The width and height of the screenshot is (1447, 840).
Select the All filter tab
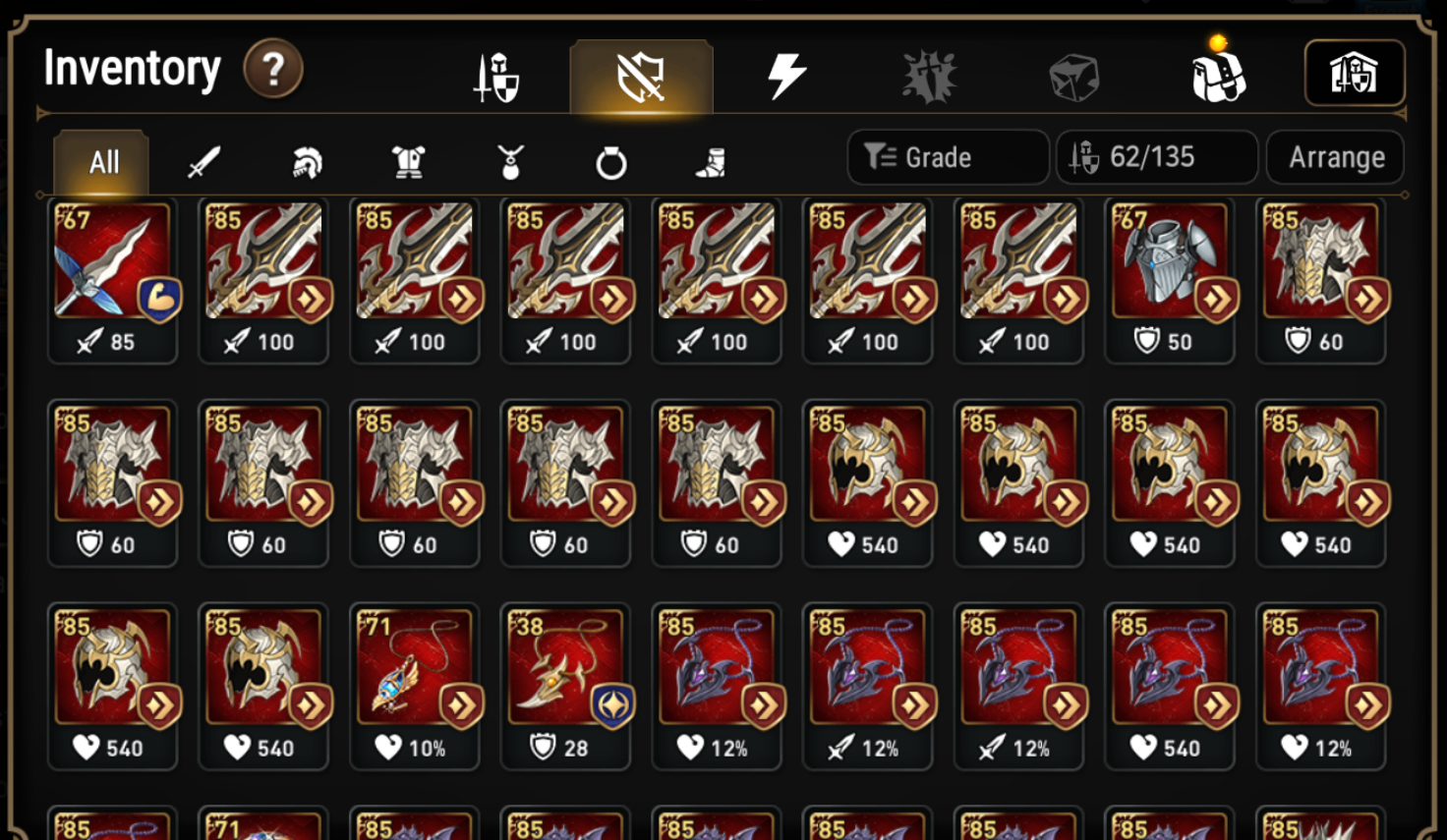102,162
